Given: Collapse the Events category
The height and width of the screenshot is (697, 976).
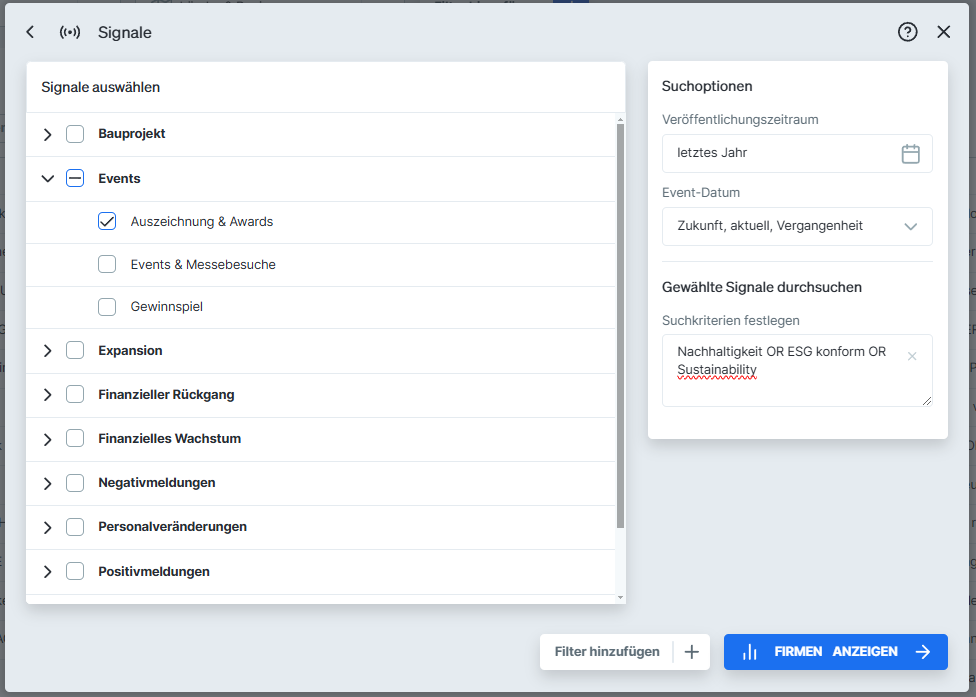Looking at the screenshot, I should click(x=47, y=177).
